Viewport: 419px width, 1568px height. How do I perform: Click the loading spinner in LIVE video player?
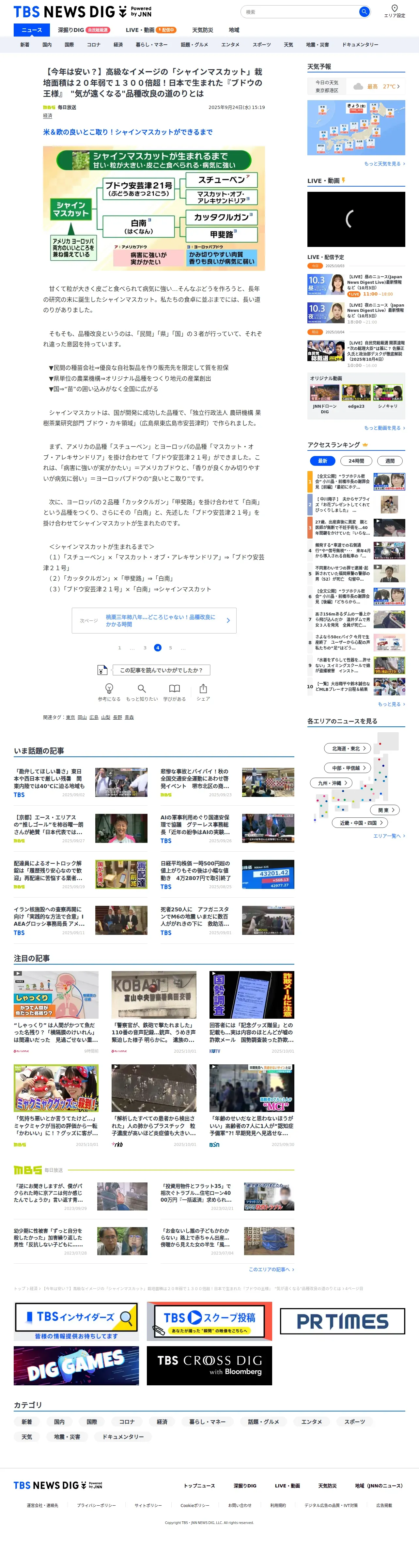pyautogui.click(x=351, y=219)
